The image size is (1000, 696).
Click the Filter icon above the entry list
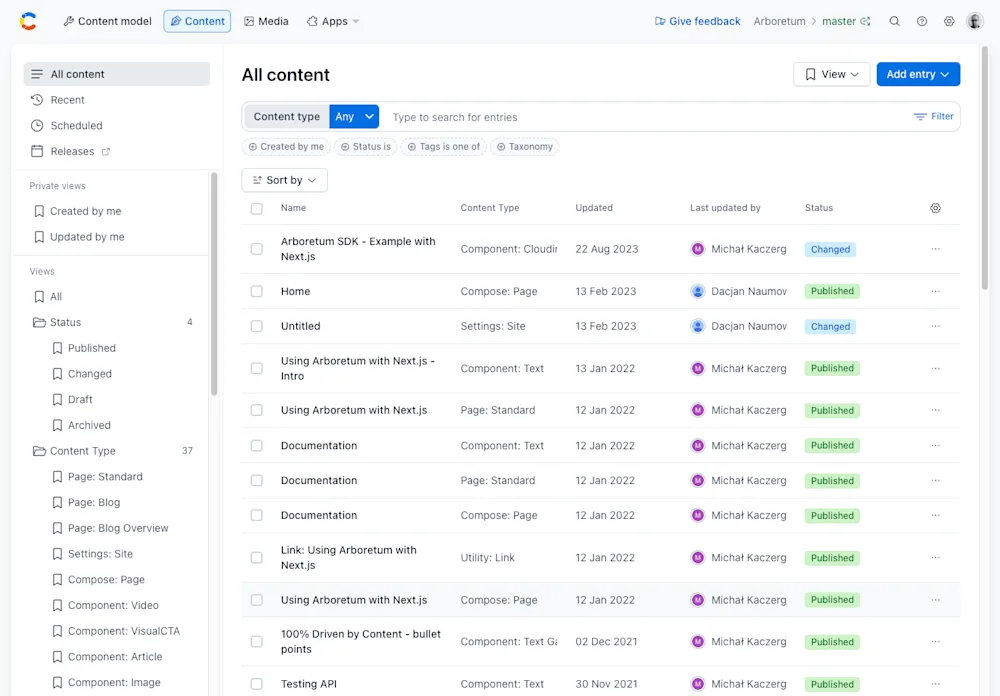pyautogui.click(x=933, y=116)
